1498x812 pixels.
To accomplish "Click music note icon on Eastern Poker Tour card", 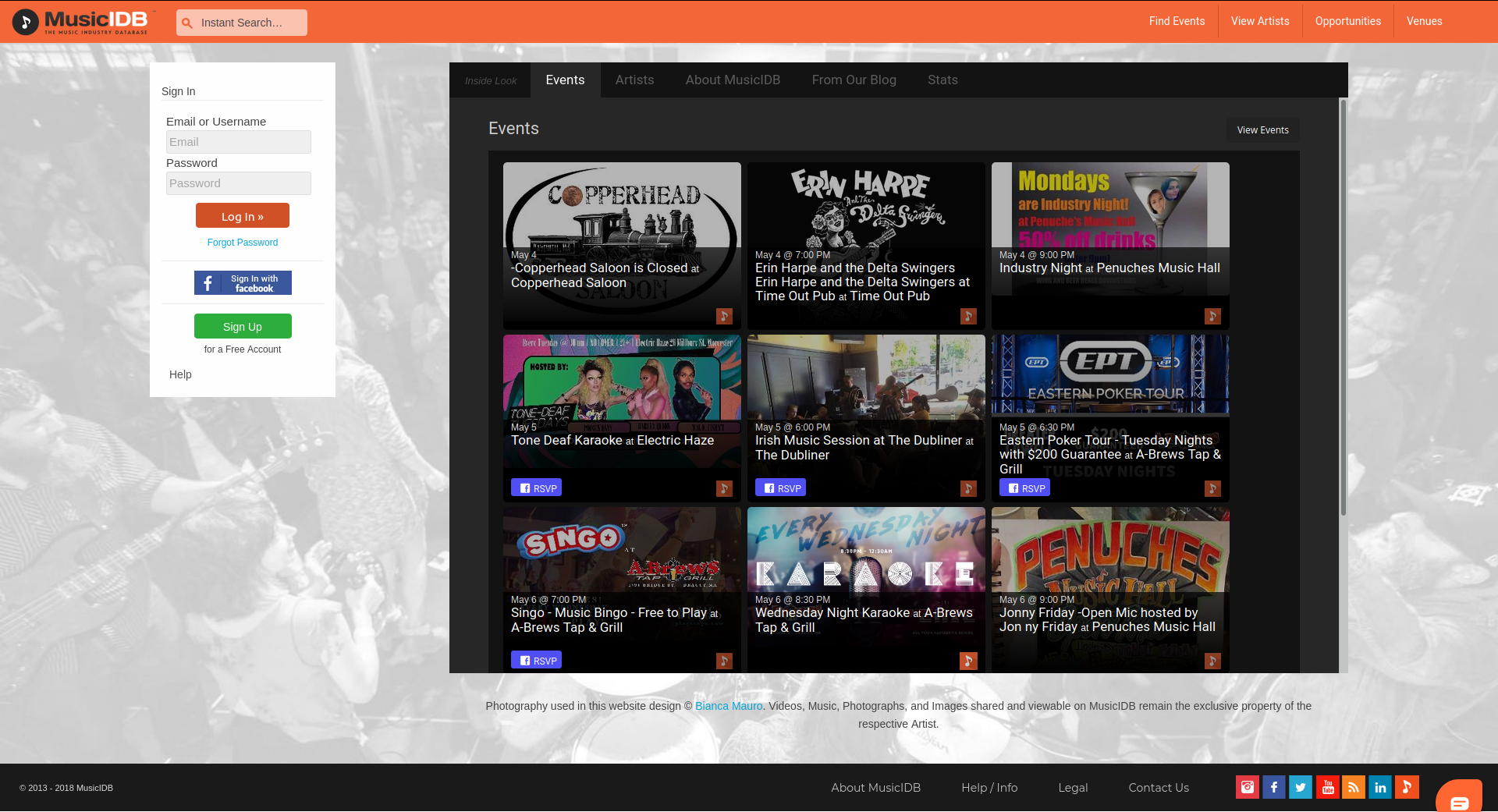I will [x=1212, y=488].
